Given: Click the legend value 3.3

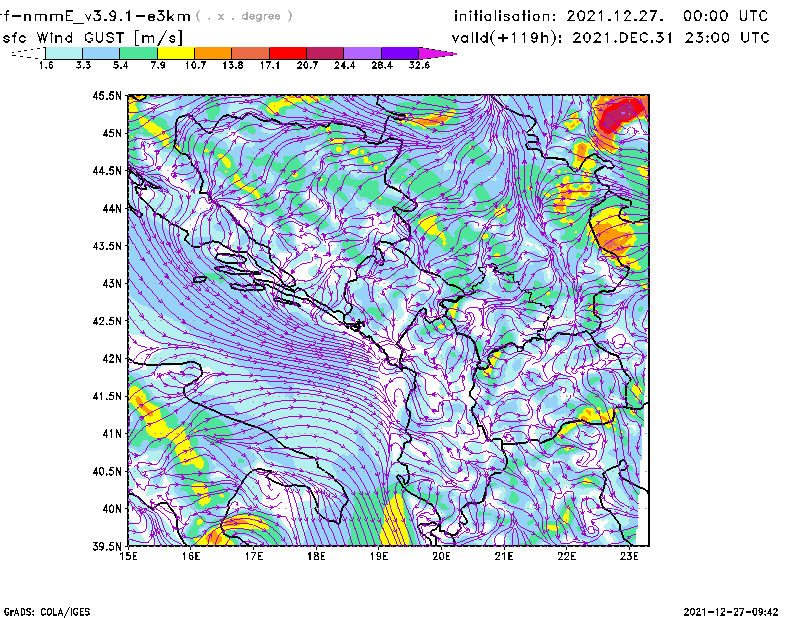Looking at the screenshot, I should pyautogui.click(x=83, y=65).
